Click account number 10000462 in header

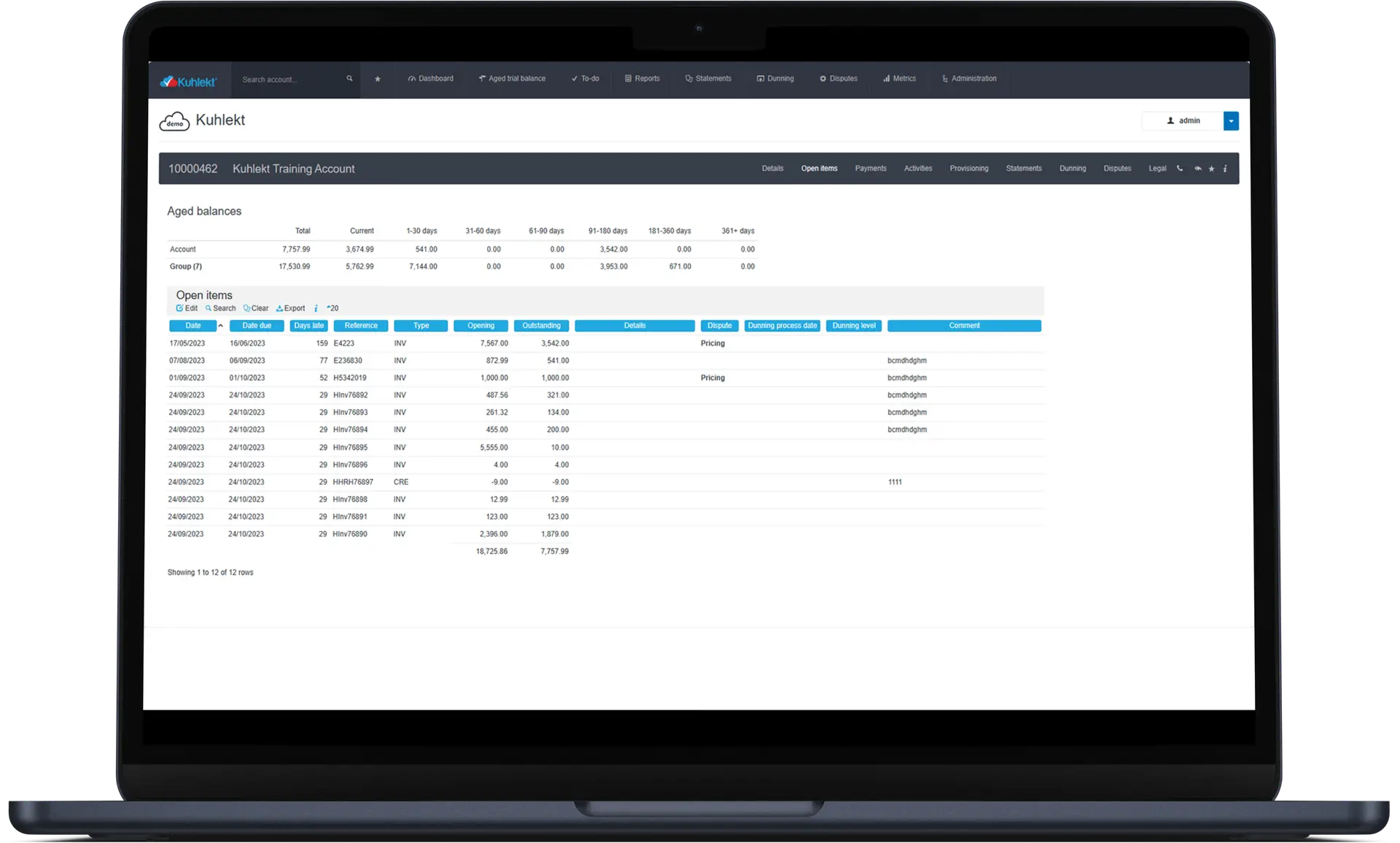(193, 168)
